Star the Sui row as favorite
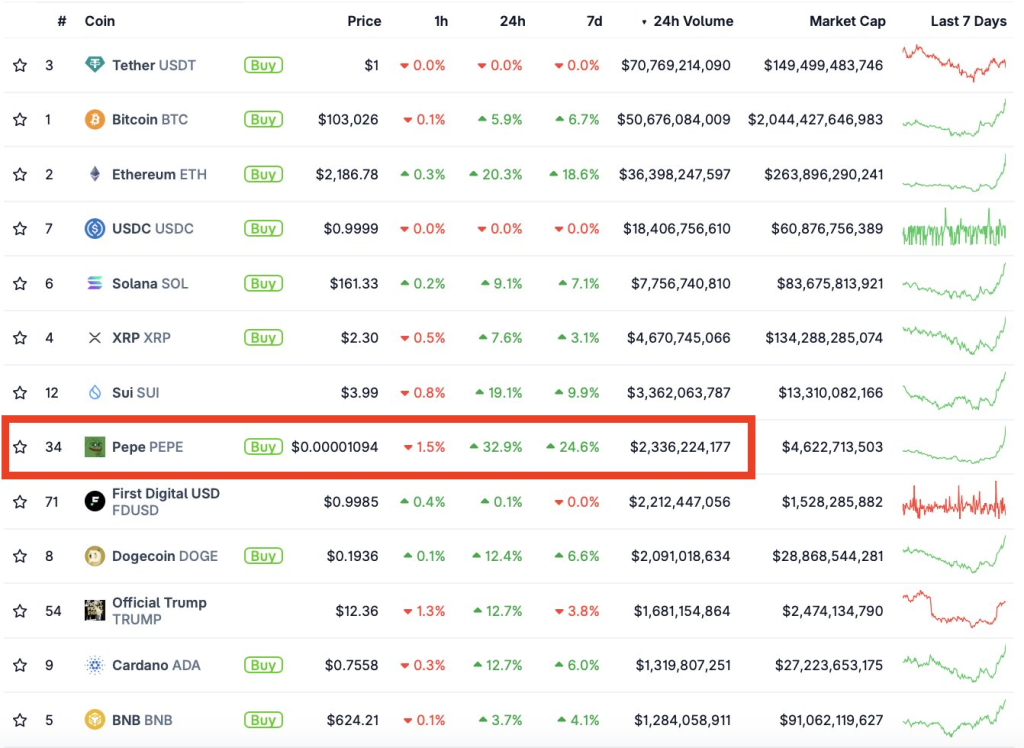This screenshot has height=748, width=1024. point(20,393)
